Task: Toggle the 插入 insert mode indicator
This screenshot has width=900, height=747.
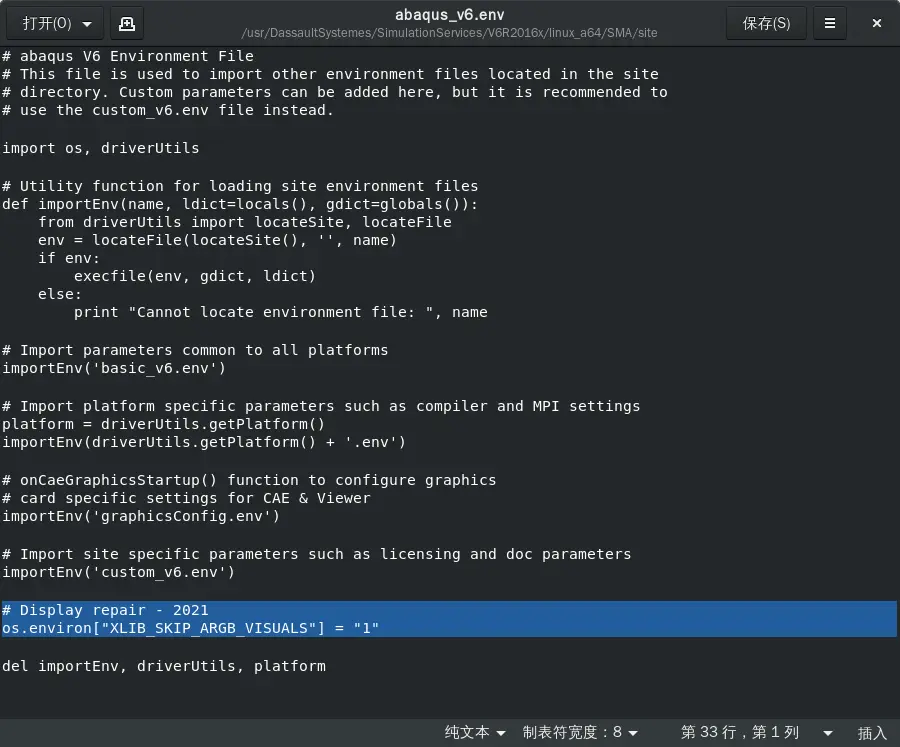Action: coord(872,733)
